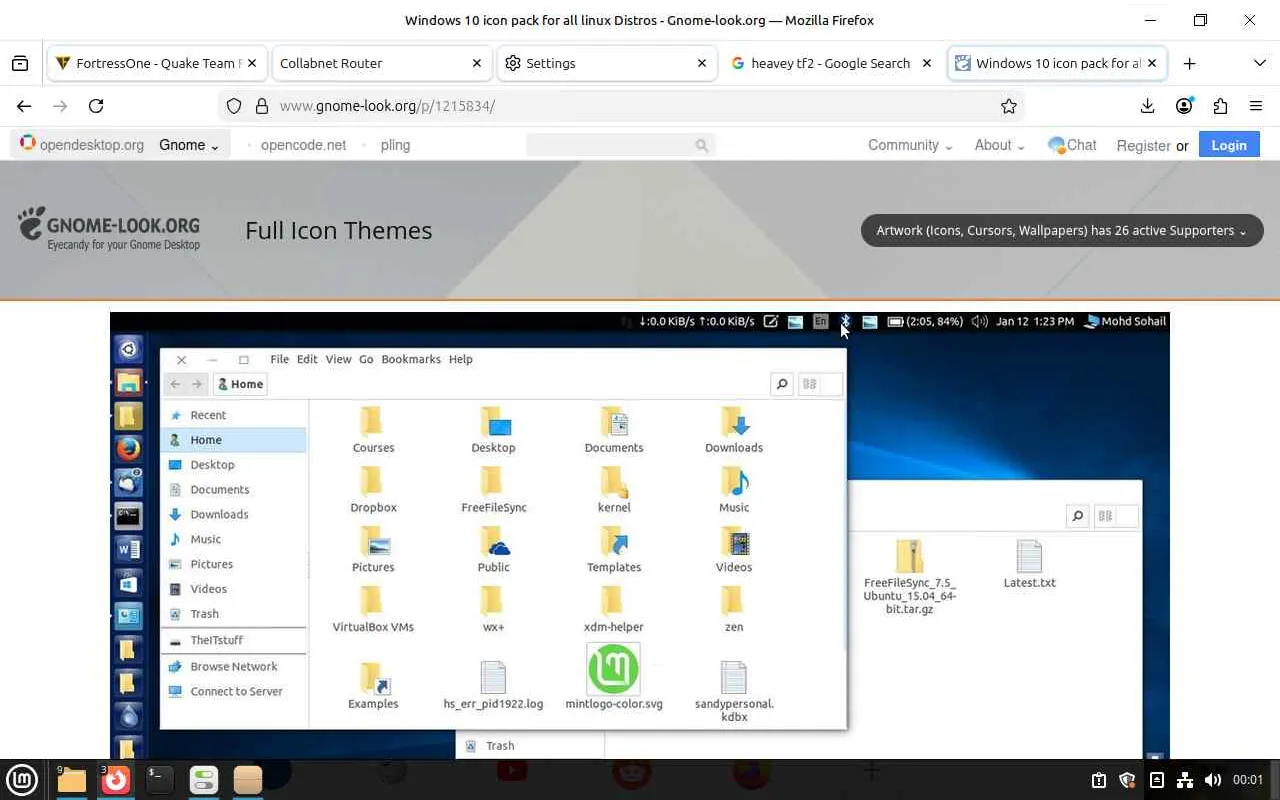1280x800 pixels.
Task: Click the Register link
Action: point(1143,146)
